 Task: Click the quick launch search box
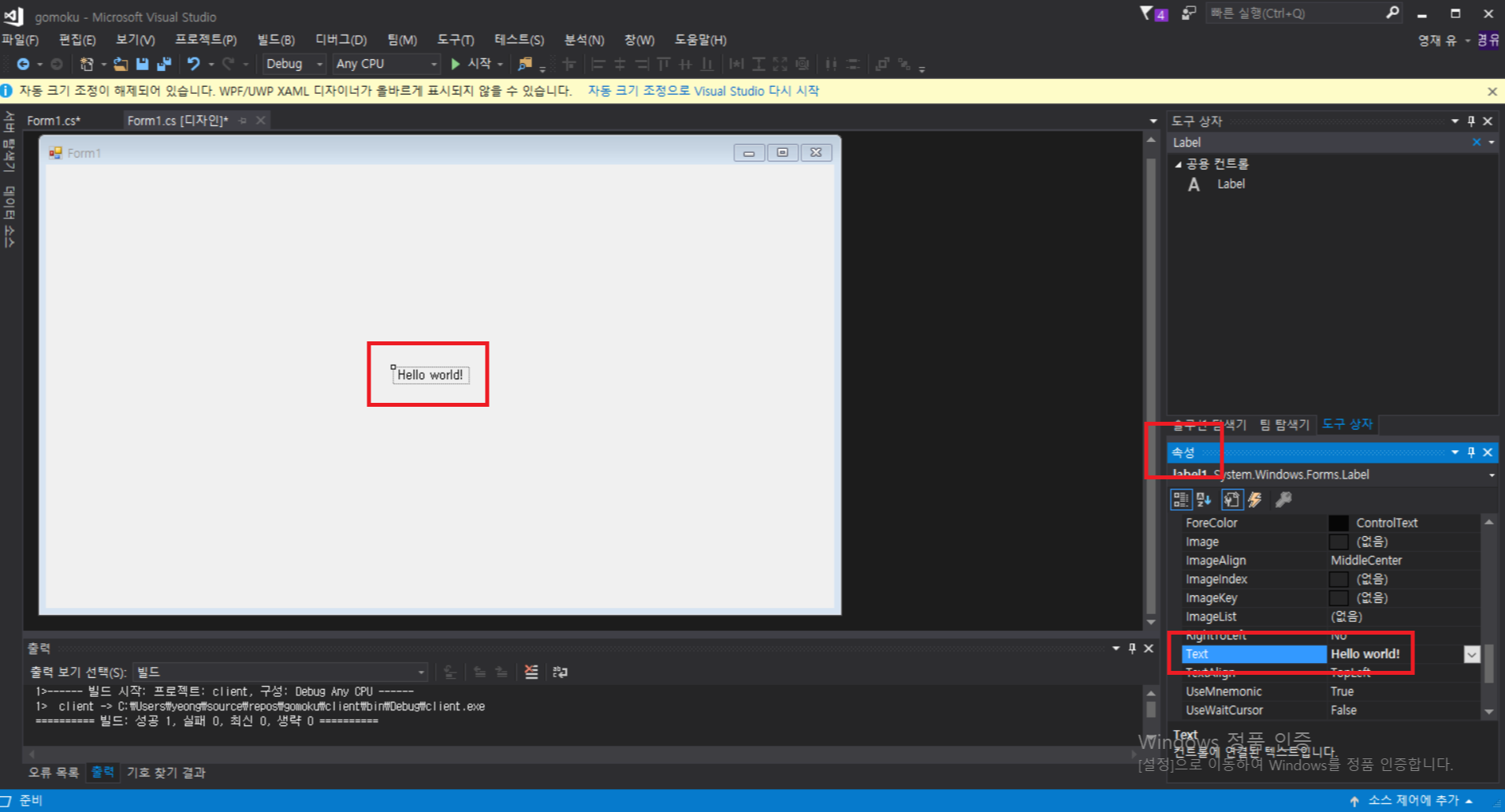click(1295, 13)
